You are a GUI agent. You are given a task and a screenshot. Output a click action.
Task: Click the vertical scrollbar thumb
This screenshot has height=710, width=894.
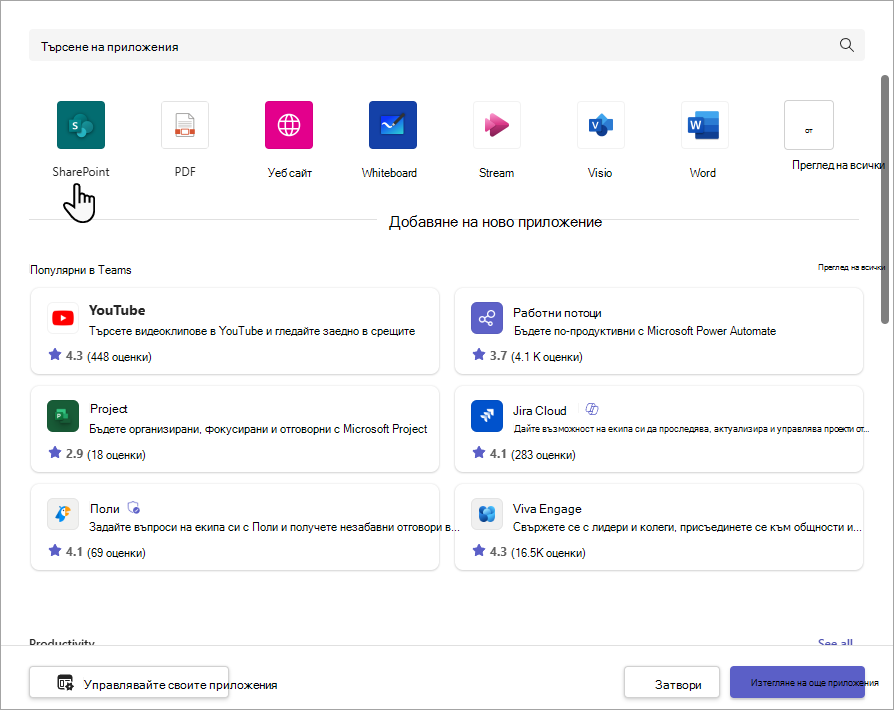tap(885, 200)
